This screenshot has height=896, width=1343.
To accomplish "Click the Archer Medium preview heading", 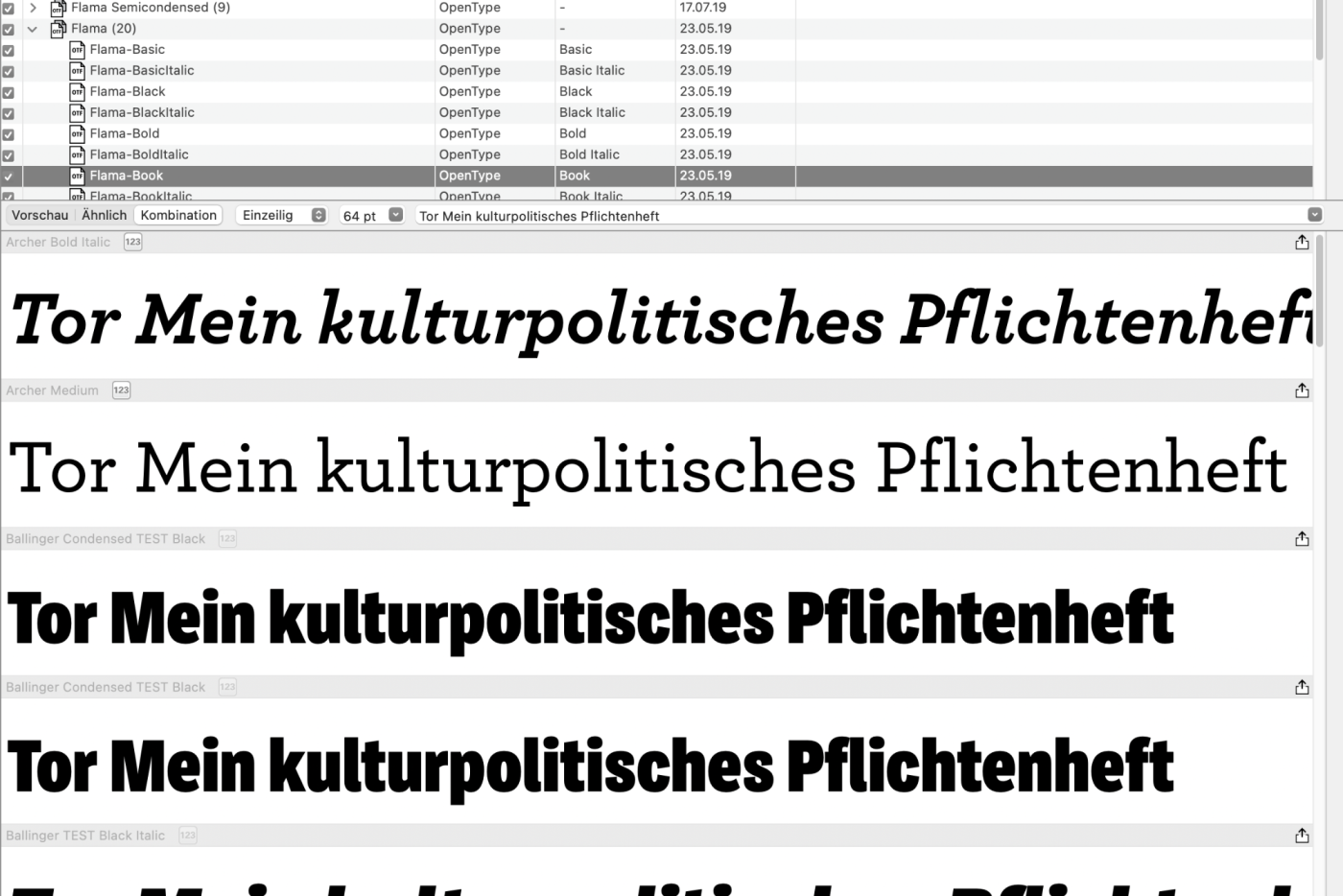I will click(x=52, y=390).
